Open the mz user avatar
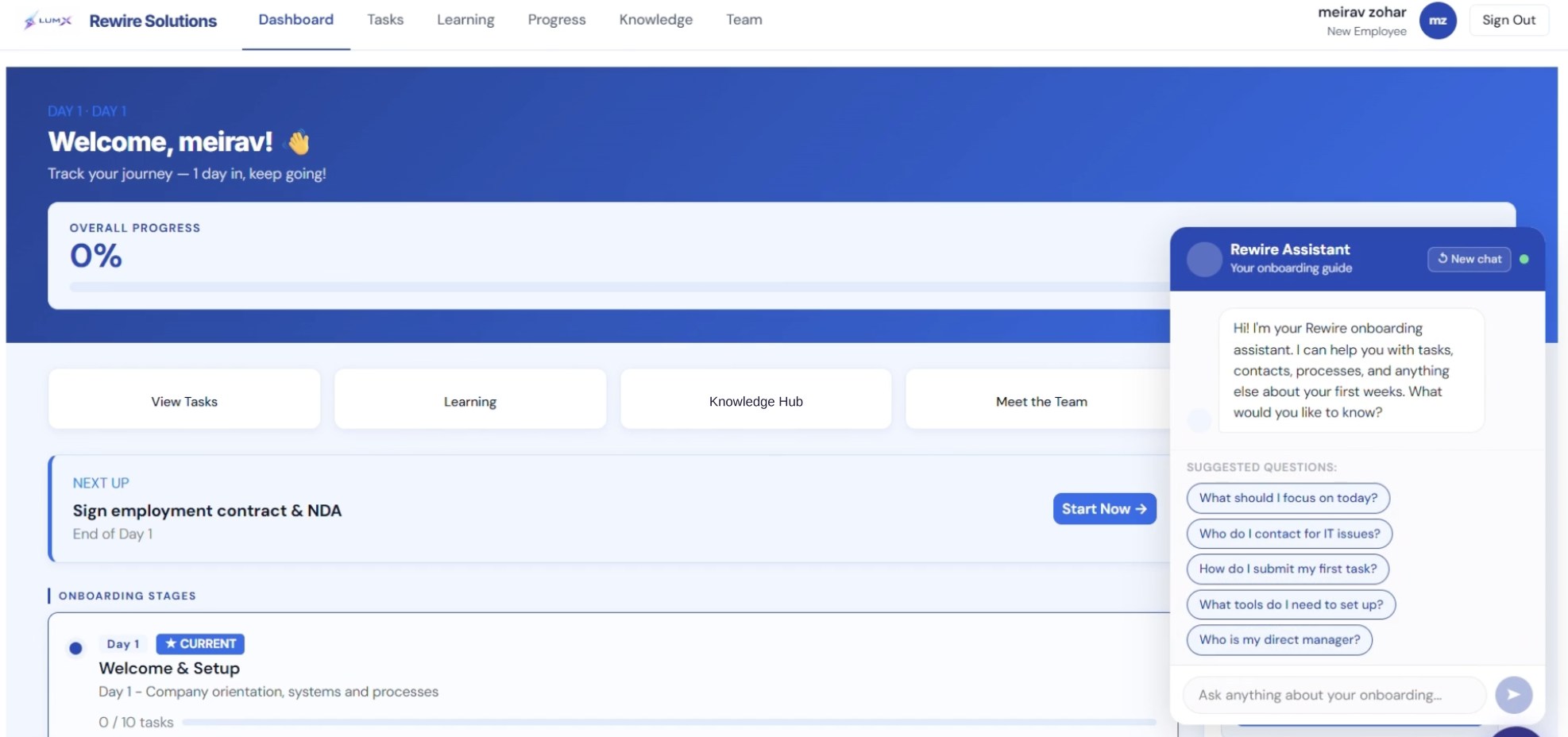This screenshot has height=737, width=1568. pyautogui.click(x=1438, y=21)
